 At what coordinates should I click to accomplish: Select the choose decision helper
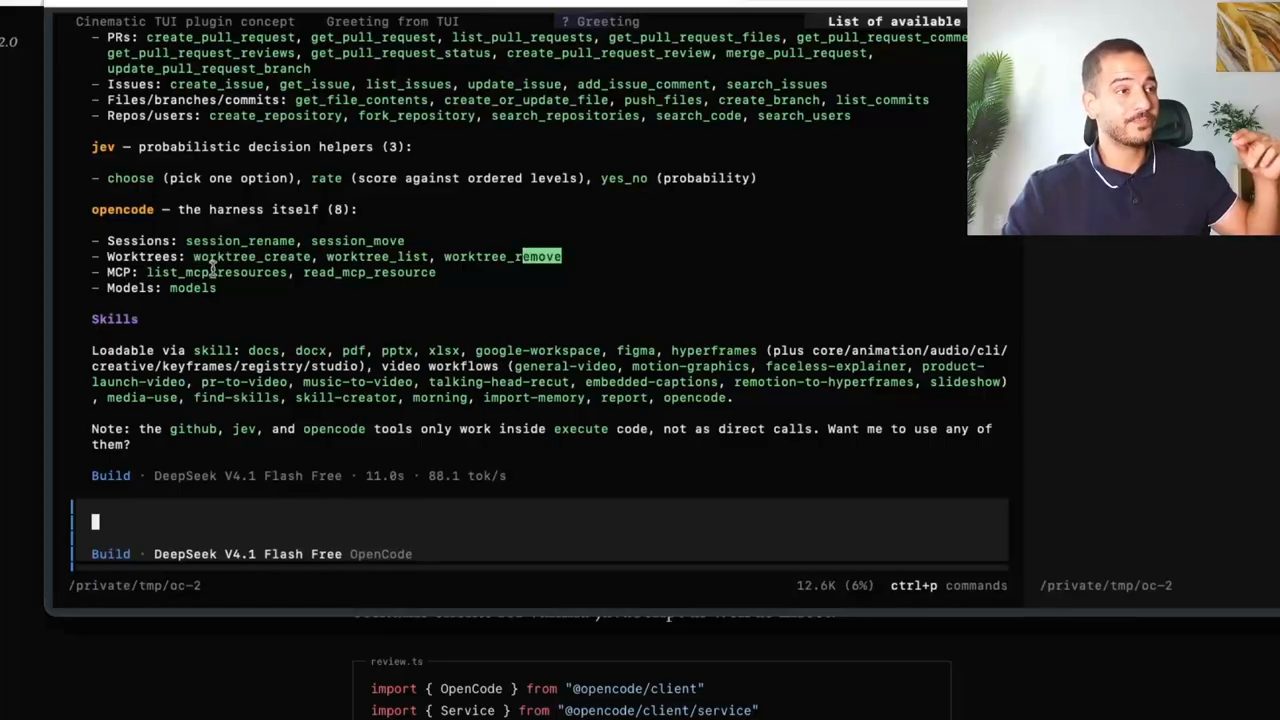point(131,178)
